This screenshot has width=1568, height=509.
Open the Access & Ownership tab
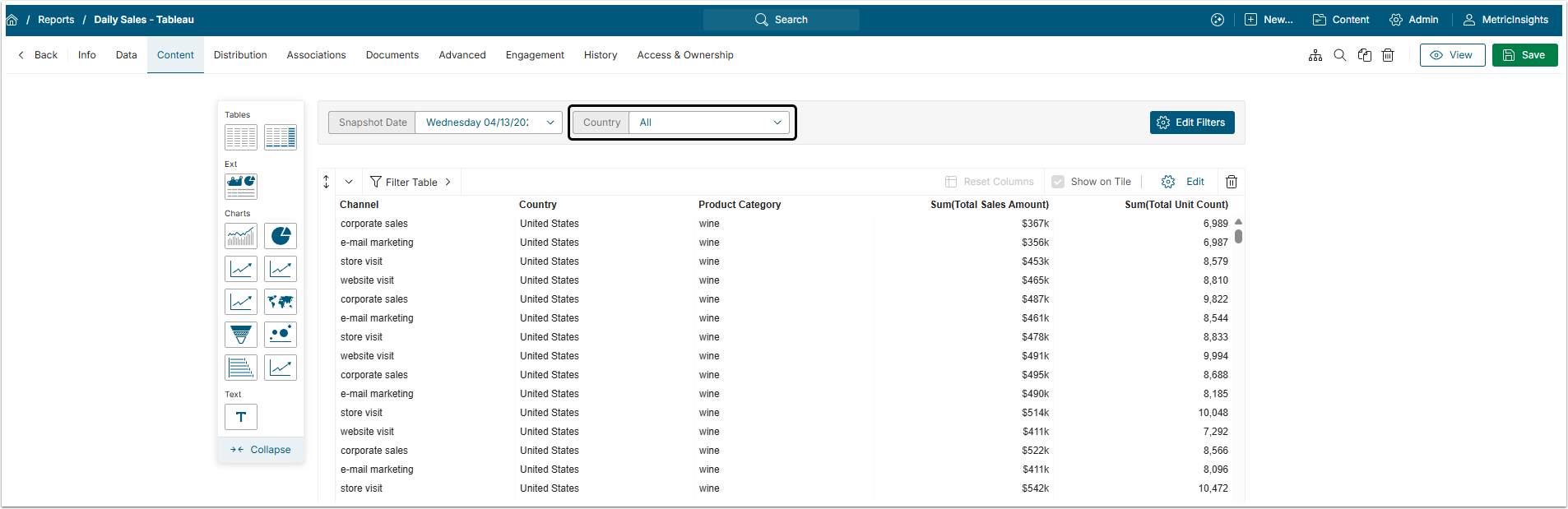(x=684, y=55)
